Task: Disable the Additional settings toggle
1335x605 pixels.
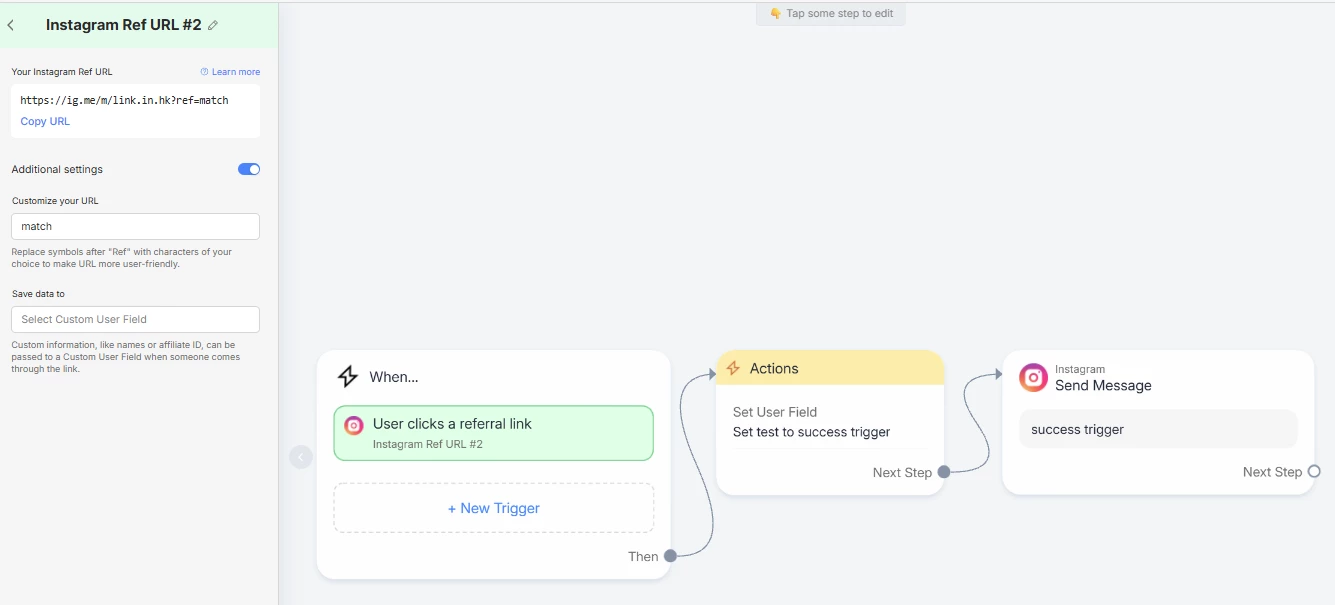Action: click(249, 169)
